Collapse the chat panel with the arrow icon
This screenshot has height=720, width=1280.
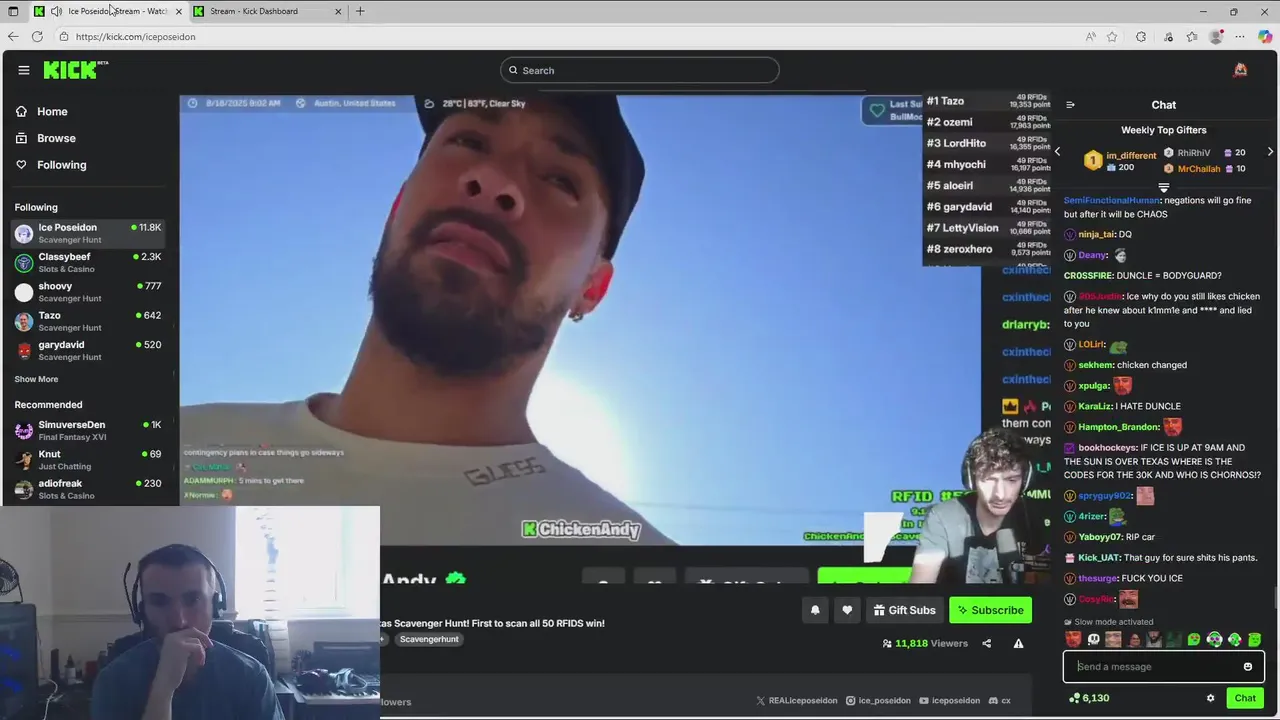tap(1070, 105)
